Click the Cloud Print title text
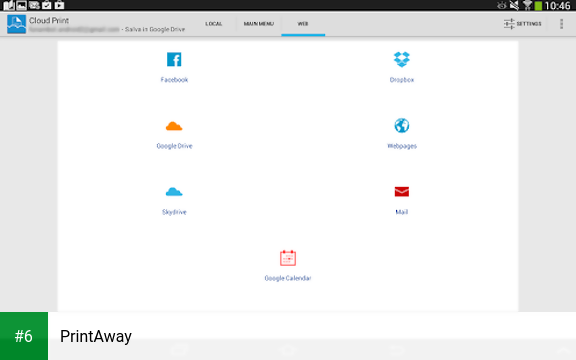The image size is (576, 360). coord(49,21)
